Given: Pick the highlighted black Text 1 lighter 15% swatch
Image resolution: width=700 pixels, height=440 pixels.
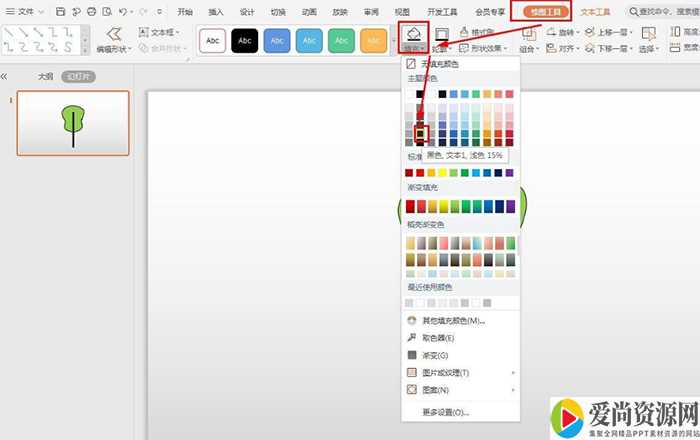Looking at the screenshot, I should click(421, 130).
